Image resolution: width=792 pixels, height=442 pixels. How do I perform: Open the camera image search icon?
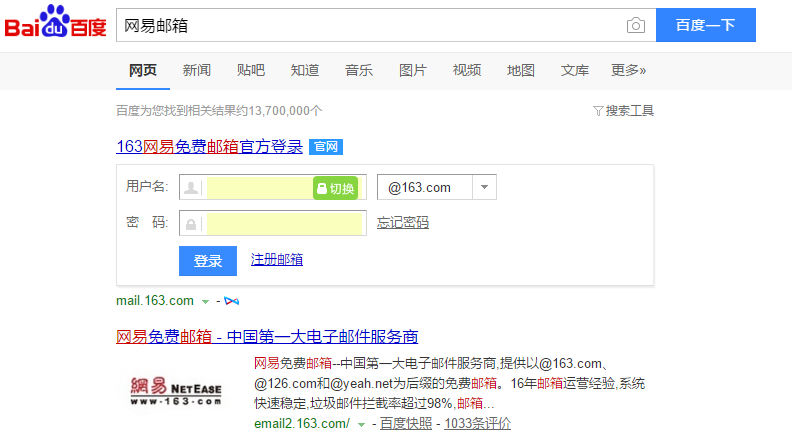635,25
